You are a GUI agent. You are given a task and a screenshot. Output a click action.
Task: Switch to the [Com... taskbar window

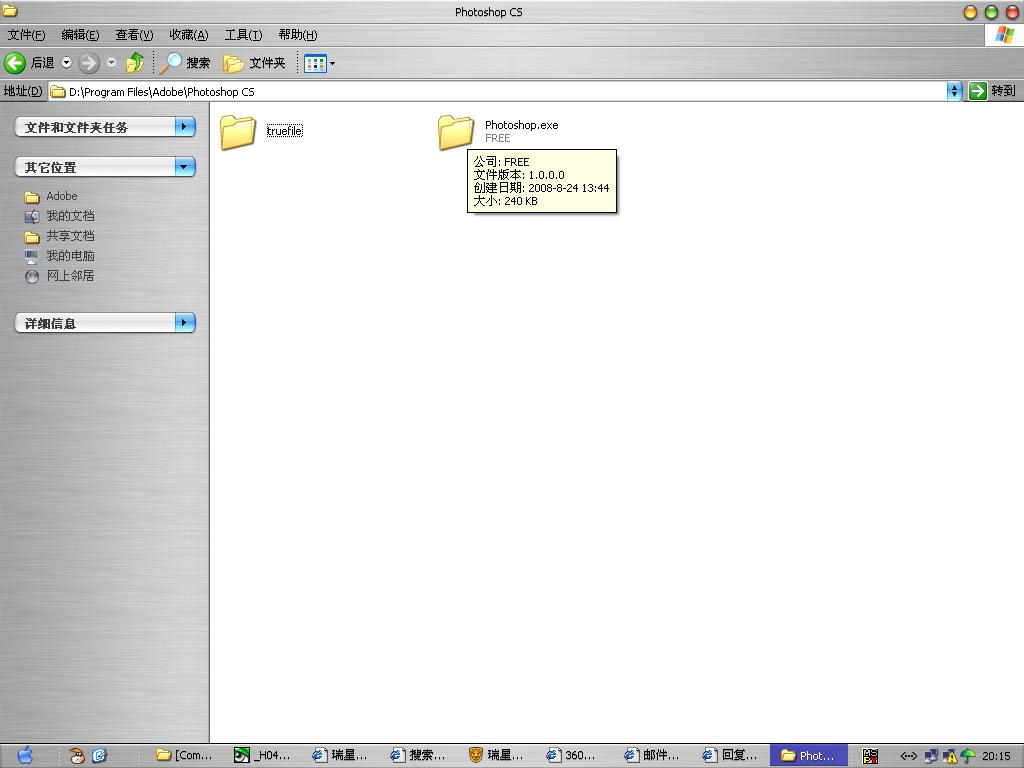(x=185, y=756)
